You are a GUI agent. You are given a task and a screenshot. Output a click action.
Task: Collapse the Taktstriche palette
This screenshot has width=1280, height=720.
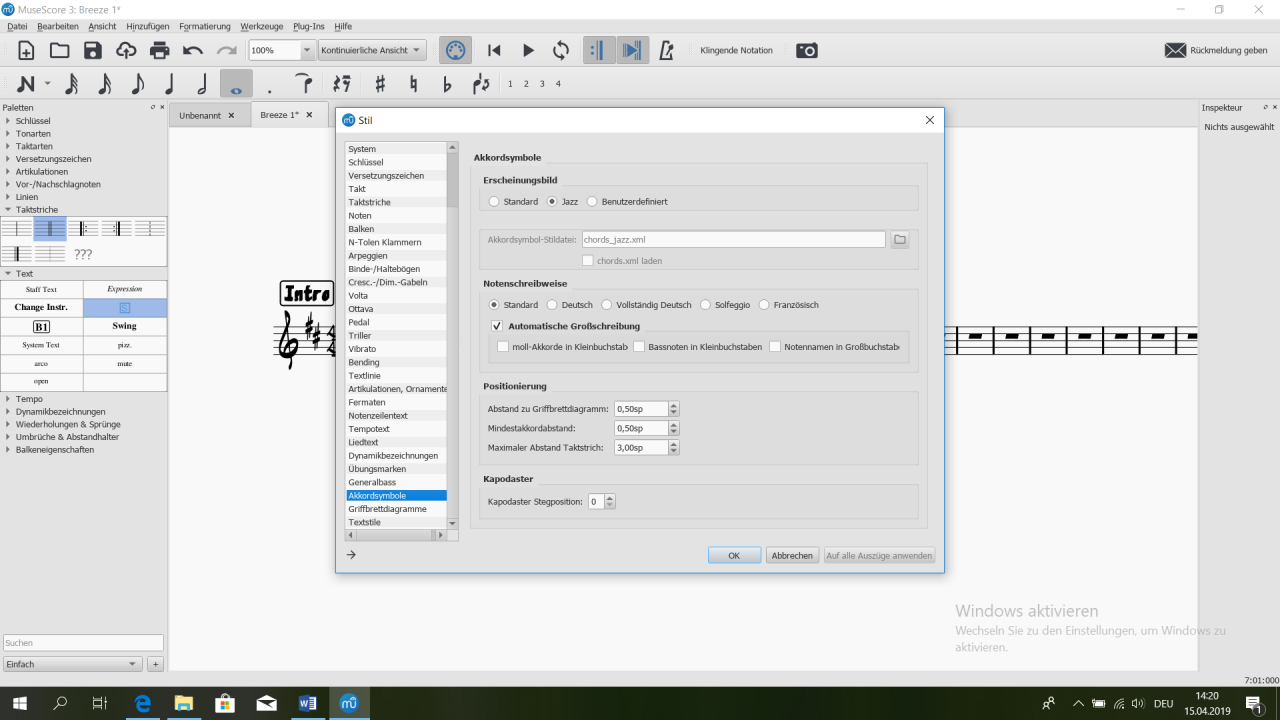(x=8, y=210)
